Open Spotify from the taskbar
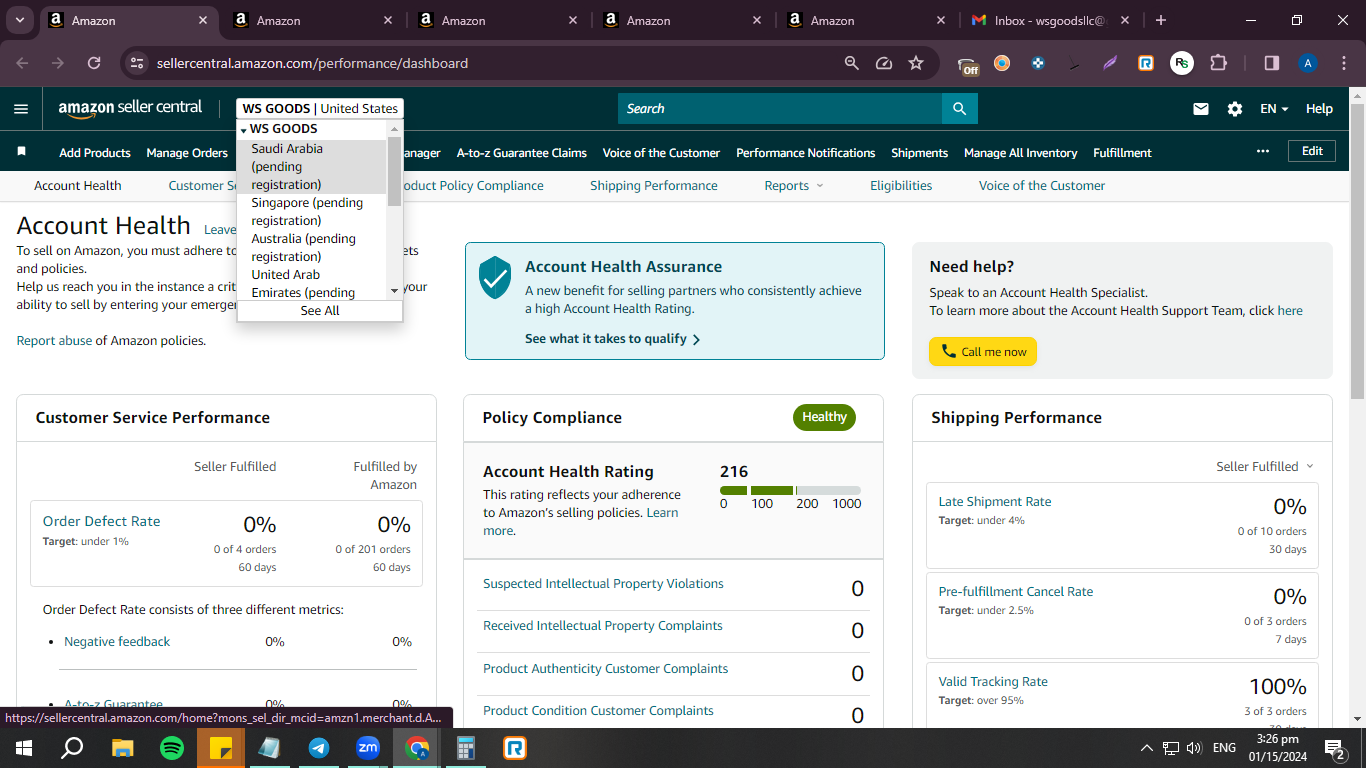The width and height of the screenshot is (1366, 768). tap(172, 748)
